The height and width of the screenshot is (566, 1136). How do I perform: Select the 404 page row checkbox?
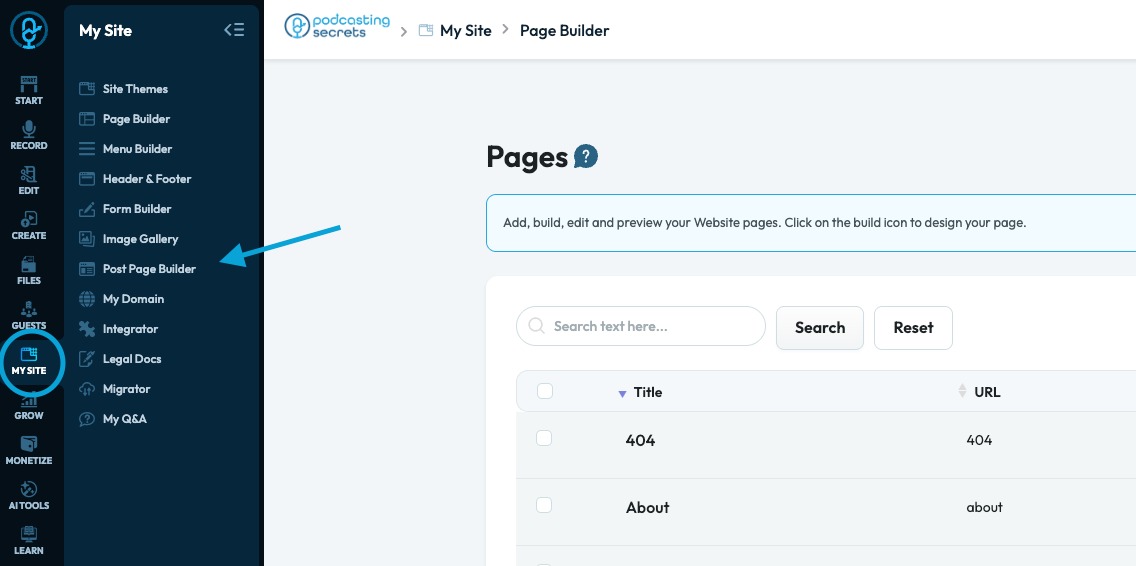[x=544, y=438]
